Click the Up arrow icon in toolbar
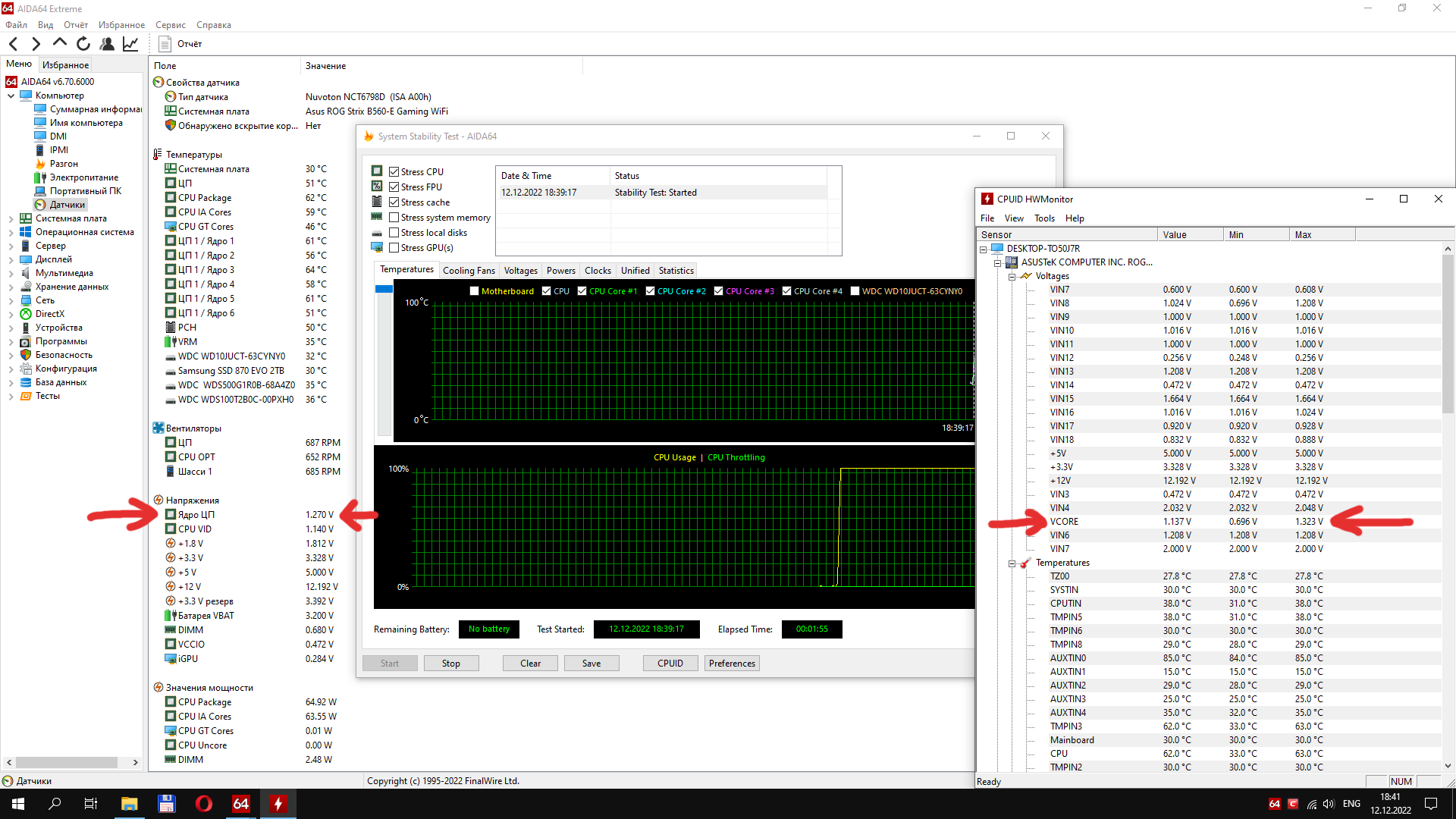The height and width of the screenshot is (819, 1456). (x=60, y=43)
